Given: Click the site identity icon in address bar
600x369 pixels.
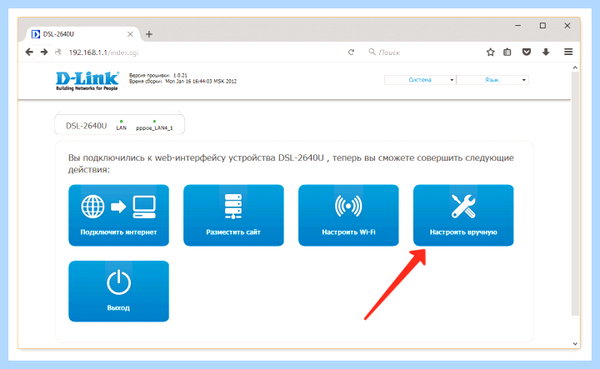Looking at the screenshot, I should point(58,52).
